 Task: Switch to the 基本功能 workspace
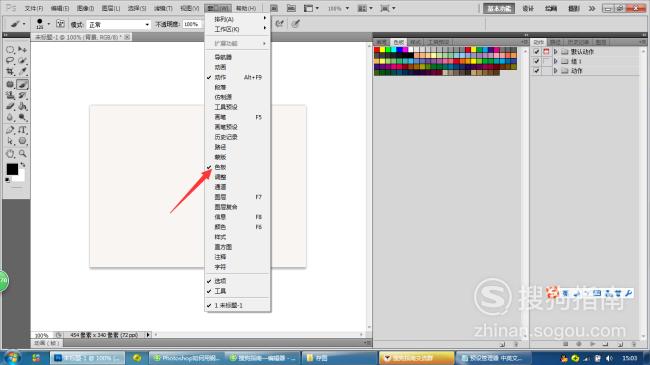499,8
